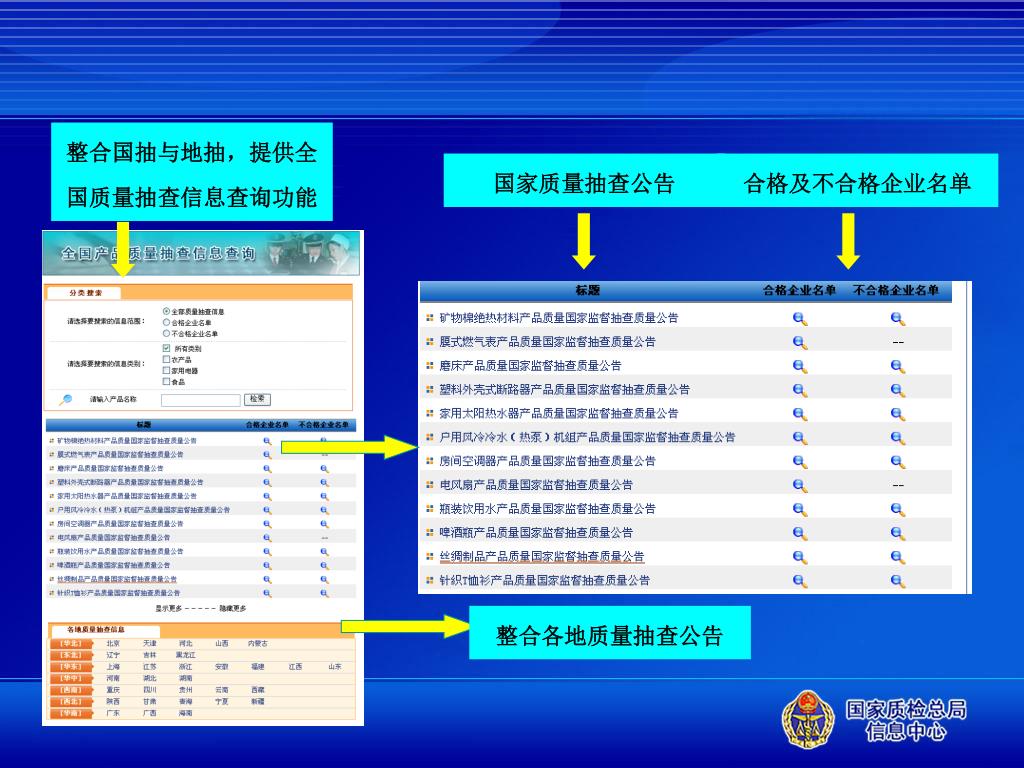Open qualified list for 房间空调器 in enlarged table
The width and height of the screenshot is (1024, 768).
coord(800,462)
